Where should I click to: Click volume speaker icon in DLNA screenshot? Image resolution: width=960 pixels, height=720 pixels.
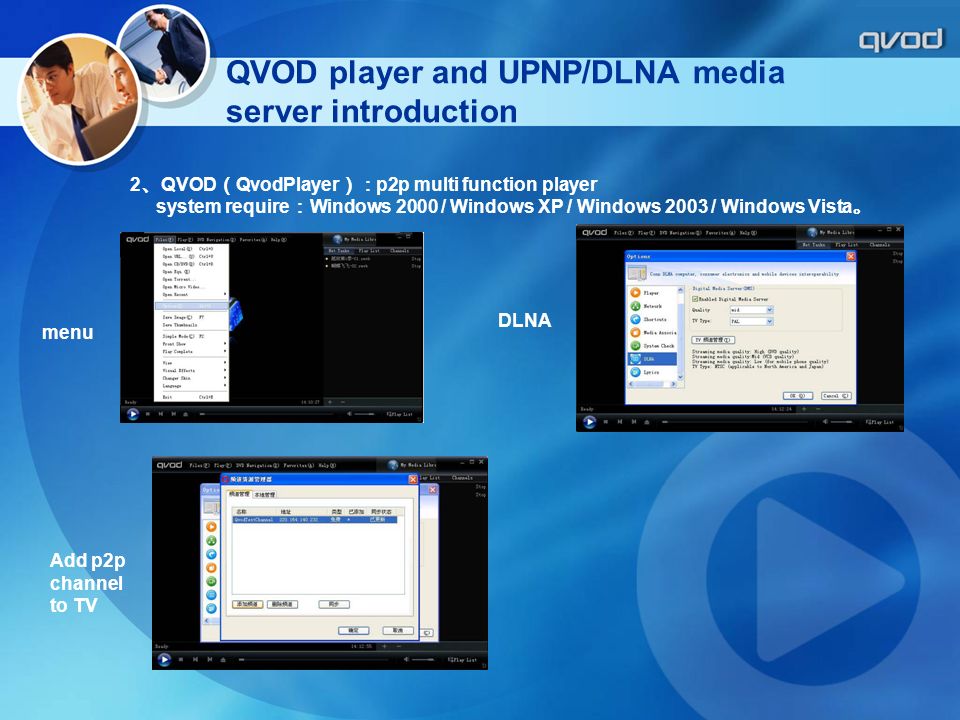[x=825, y=422]
